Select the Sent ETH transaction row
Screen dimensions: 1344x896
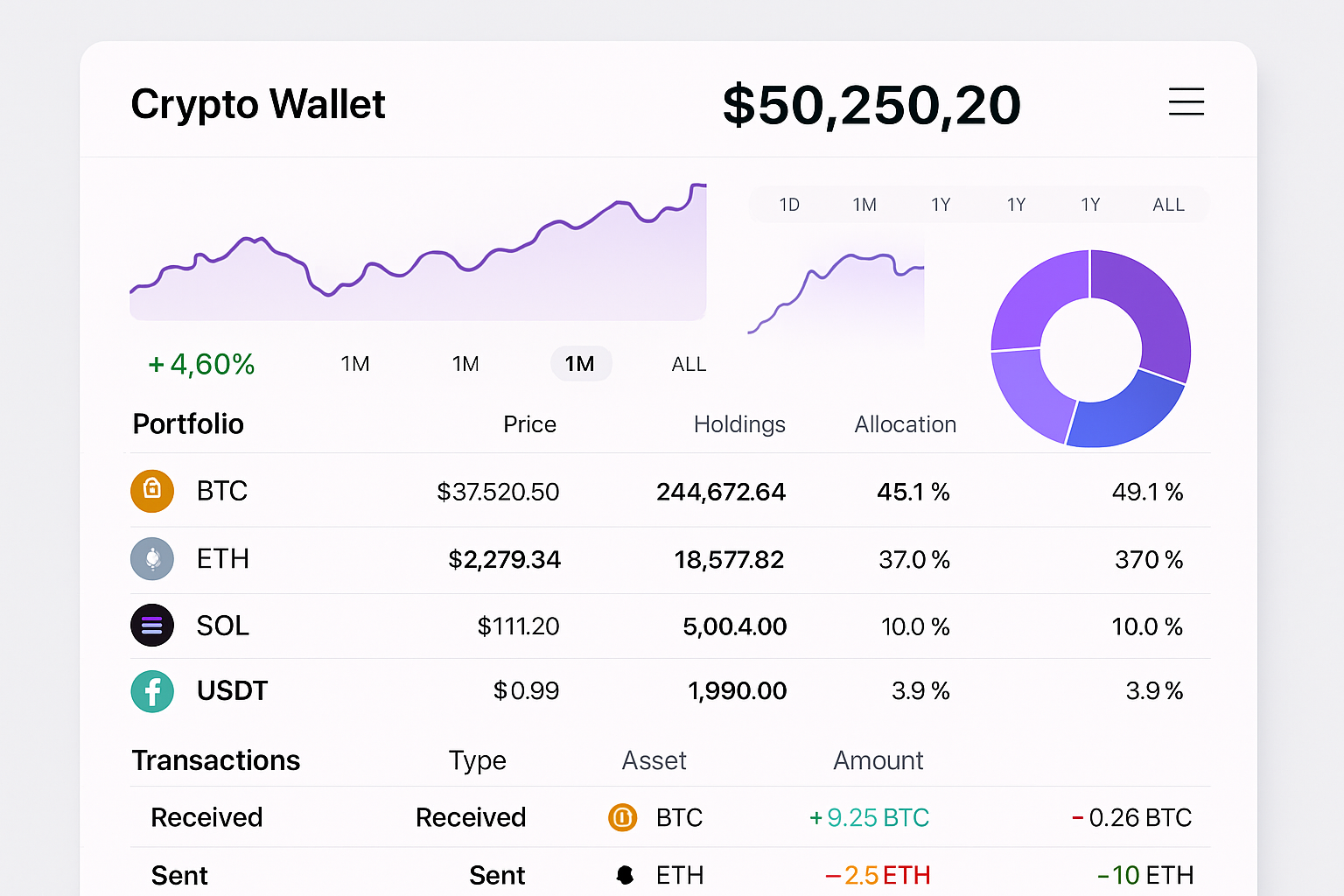[665, 874]
